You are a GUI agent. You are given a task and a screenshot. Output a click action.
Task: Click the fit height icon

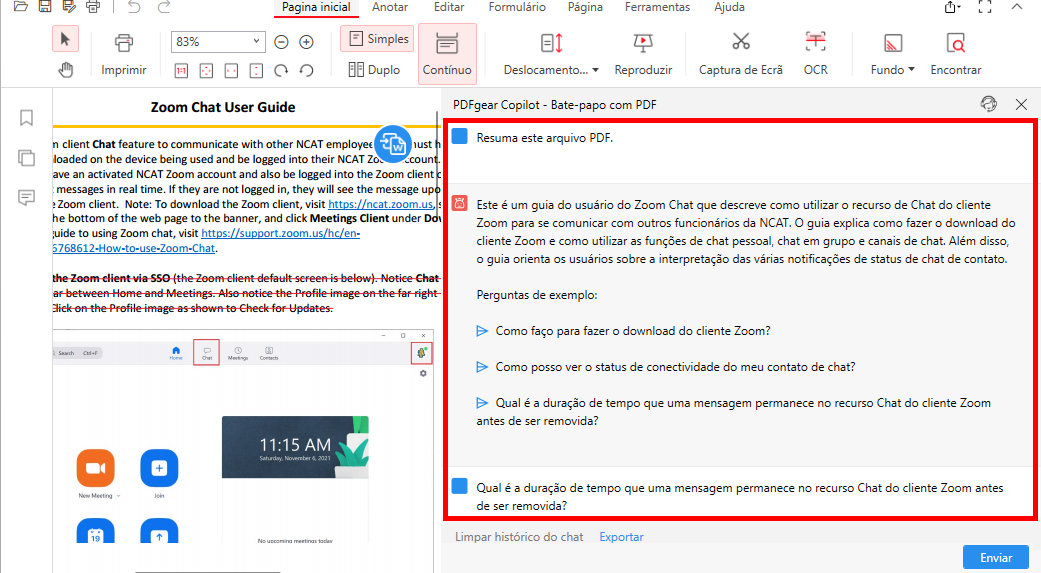[x=256, y=70]
